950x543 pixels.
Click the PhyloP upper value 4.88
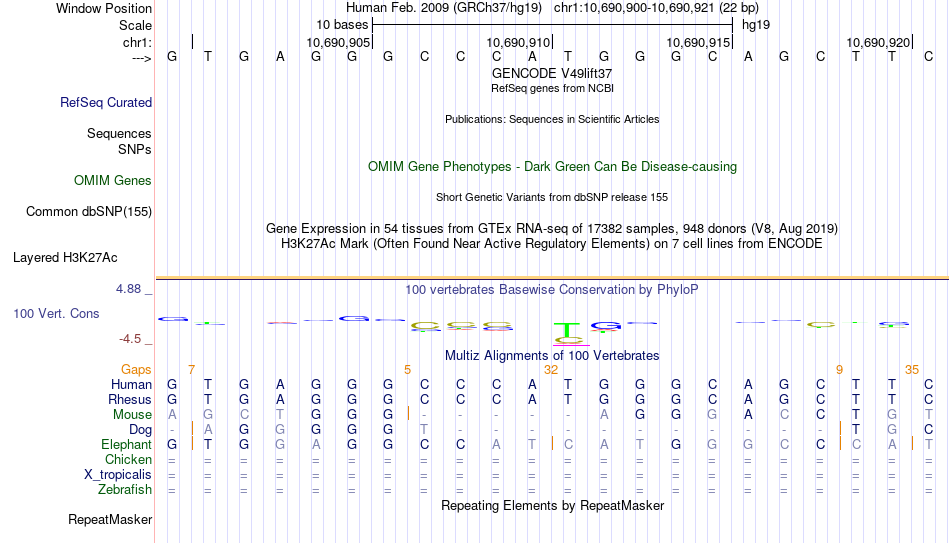click(x=128, y=289)
